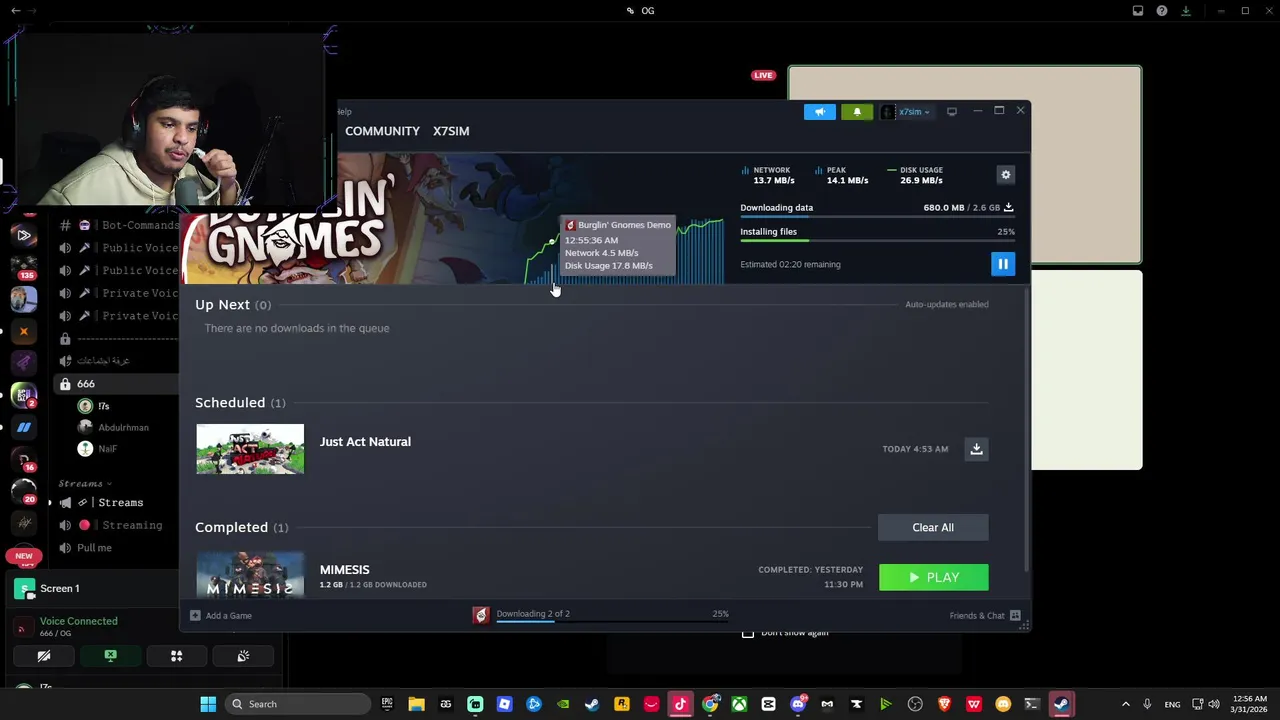Viewport: 1280px width, 720px height.
Task: Open the X7SIM profile tab
Action: click(x=451, y=131)
